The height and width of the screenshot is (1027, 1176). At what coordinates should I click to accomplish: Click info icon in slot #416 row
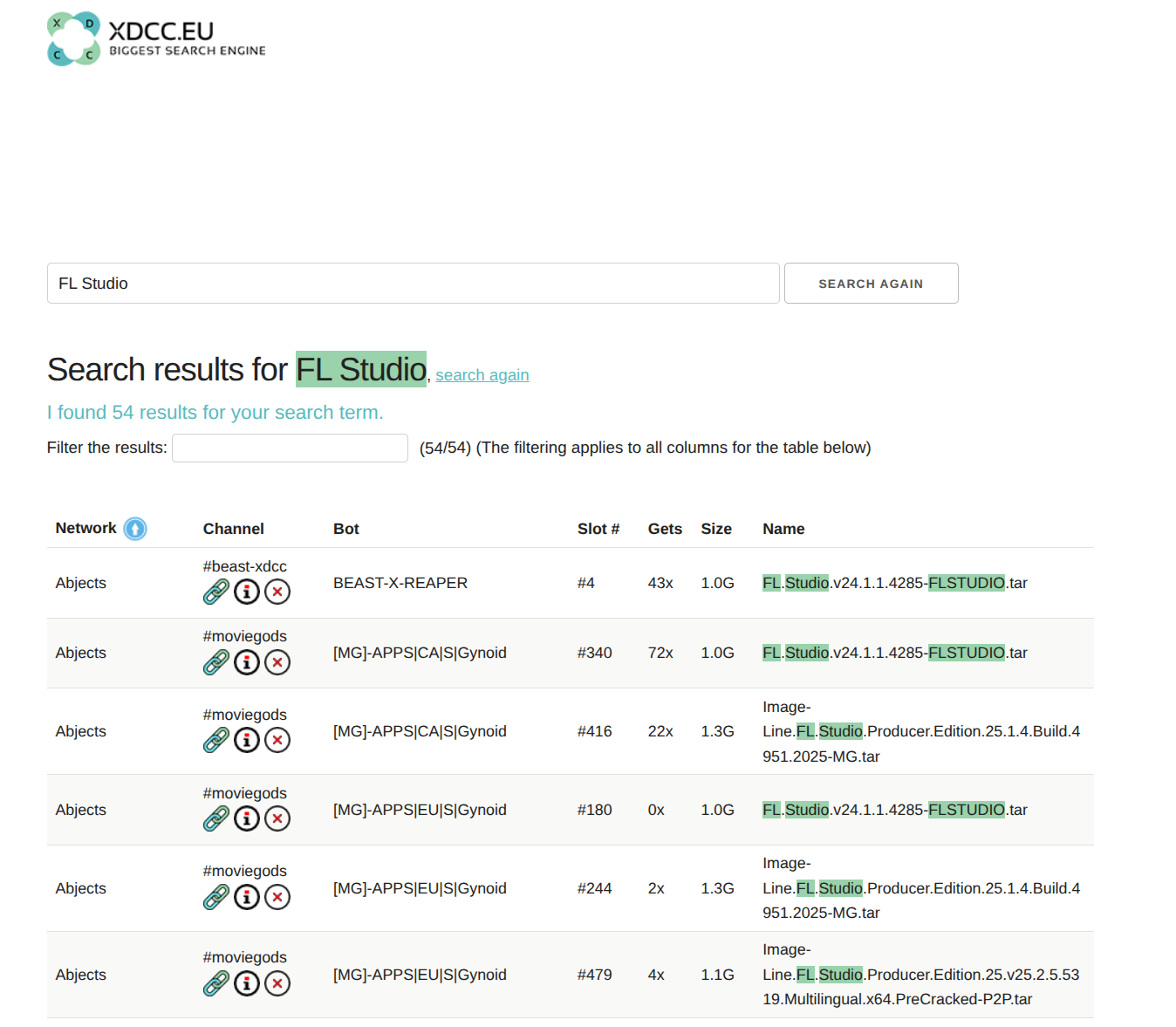tap(247, 740)
